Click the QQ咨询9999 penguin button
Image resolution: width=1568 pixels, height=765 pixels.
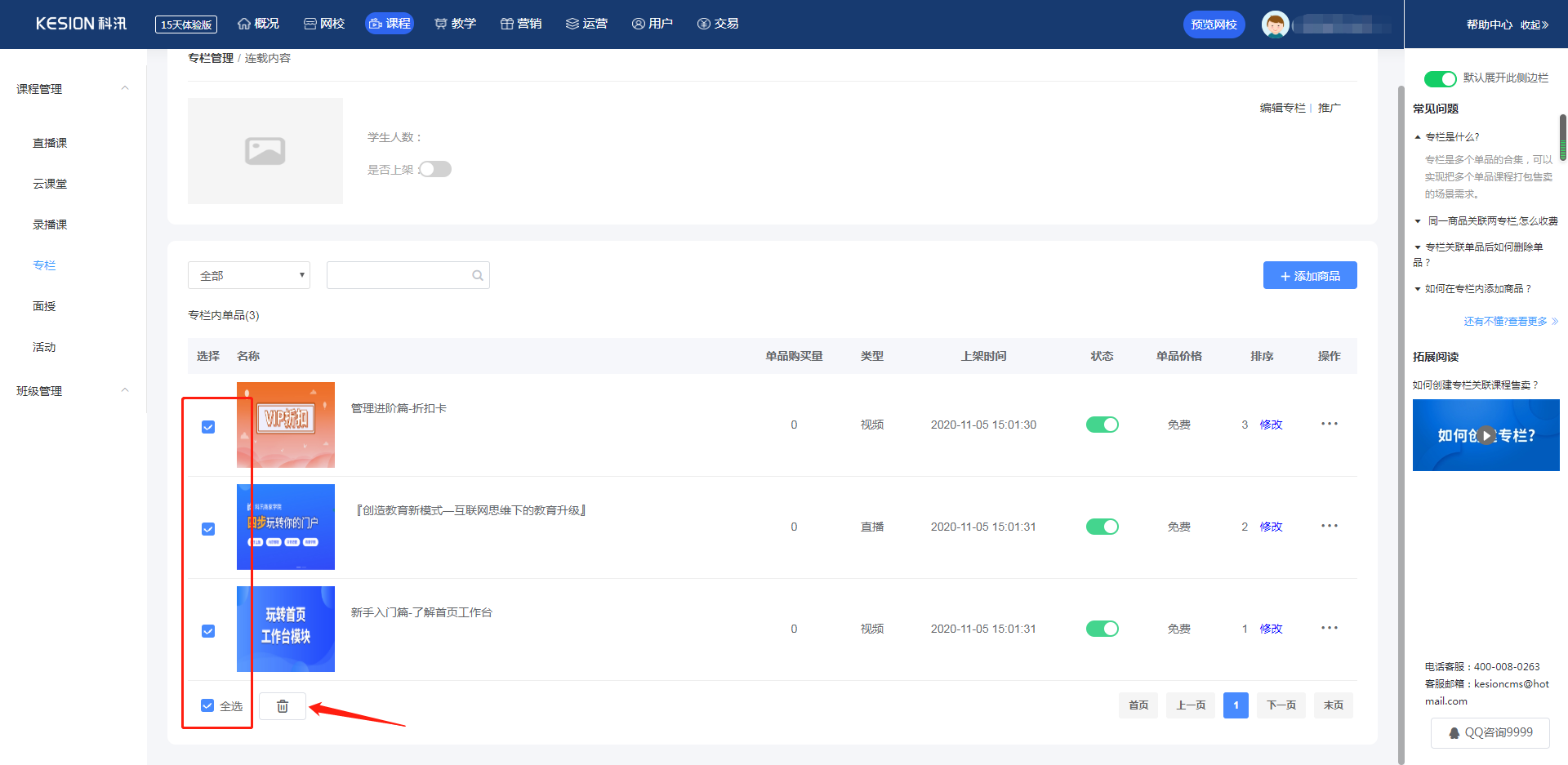1490,732
